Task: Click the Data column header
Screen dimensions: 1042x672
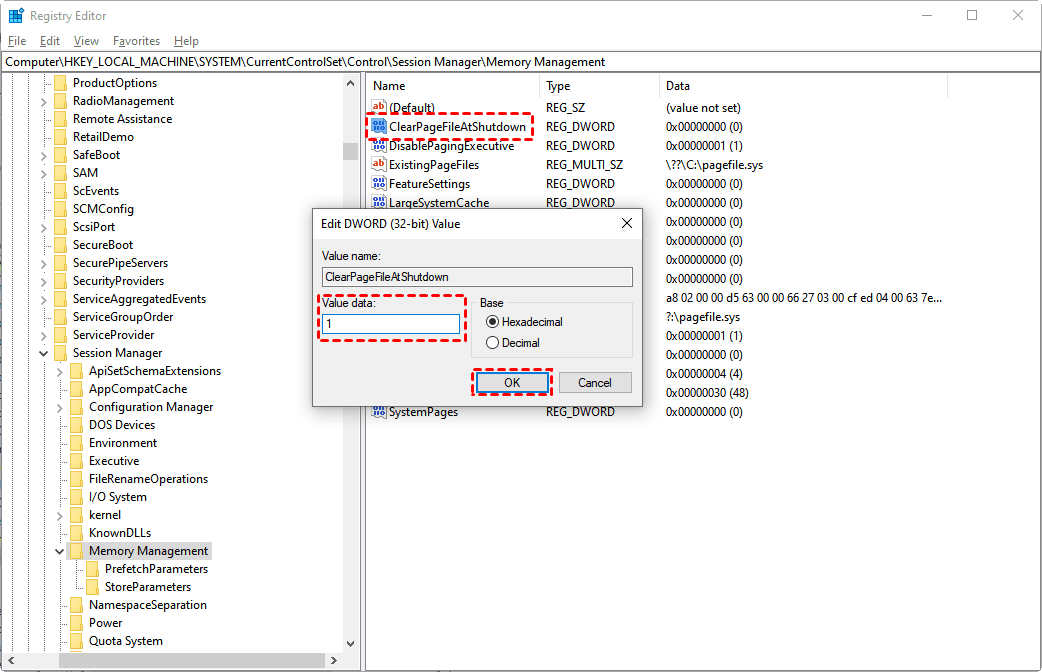Action: click(x=803, y=86)
